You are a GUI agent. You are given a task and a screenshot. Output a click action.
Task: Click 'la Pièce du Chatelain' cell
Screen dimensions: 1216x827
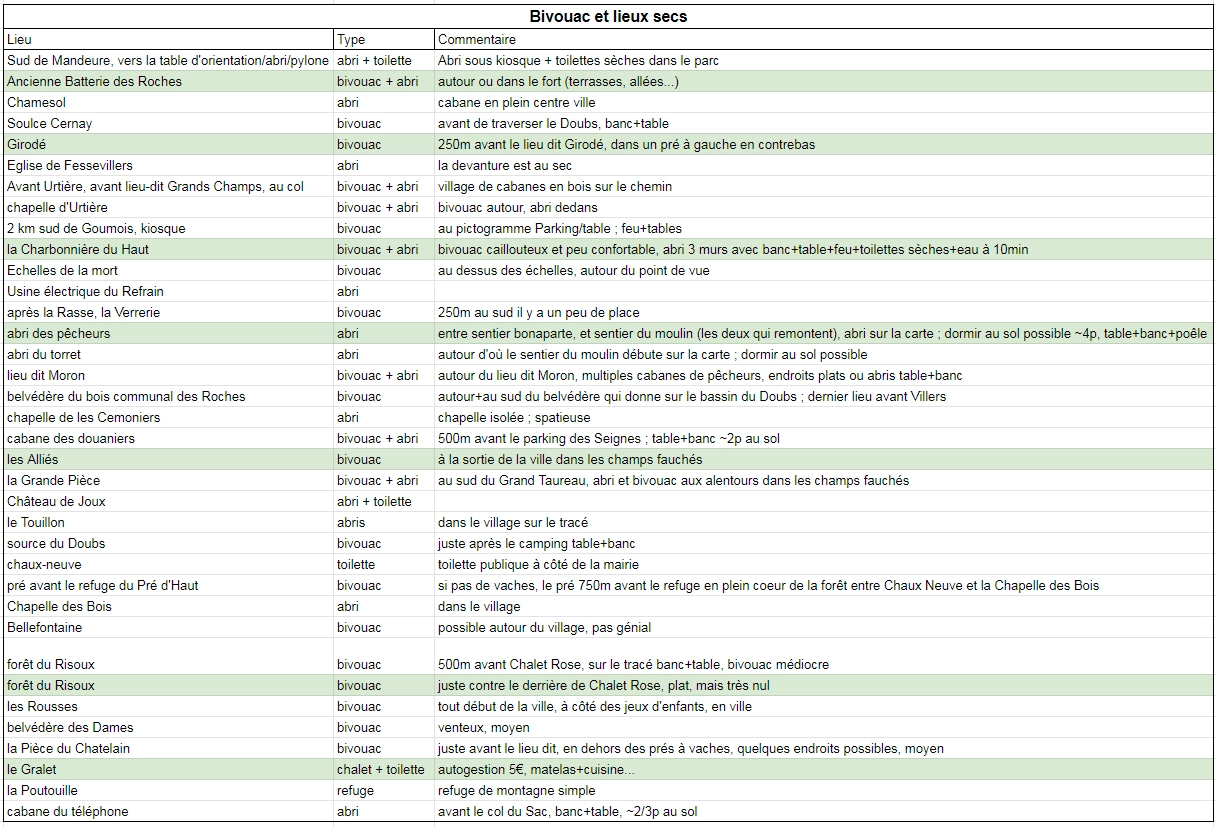coord(169,749)
